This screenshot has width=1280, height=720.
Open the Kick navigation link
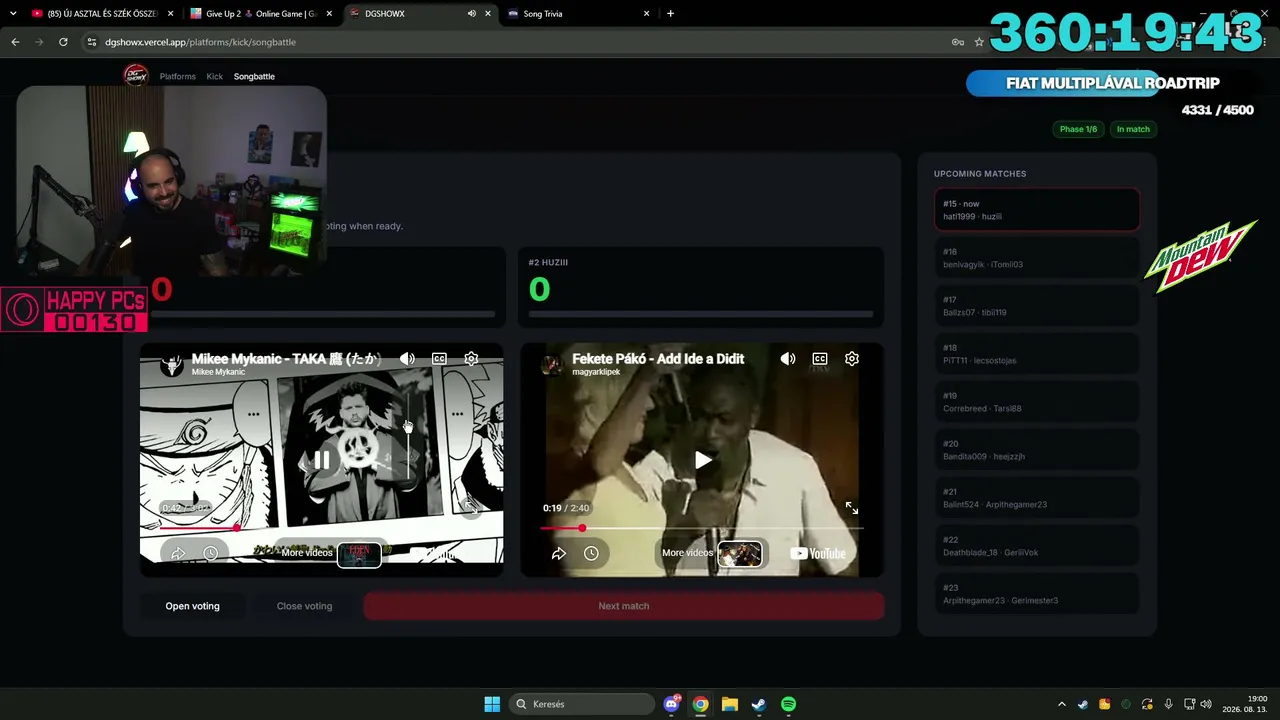(x=215, y=76)
